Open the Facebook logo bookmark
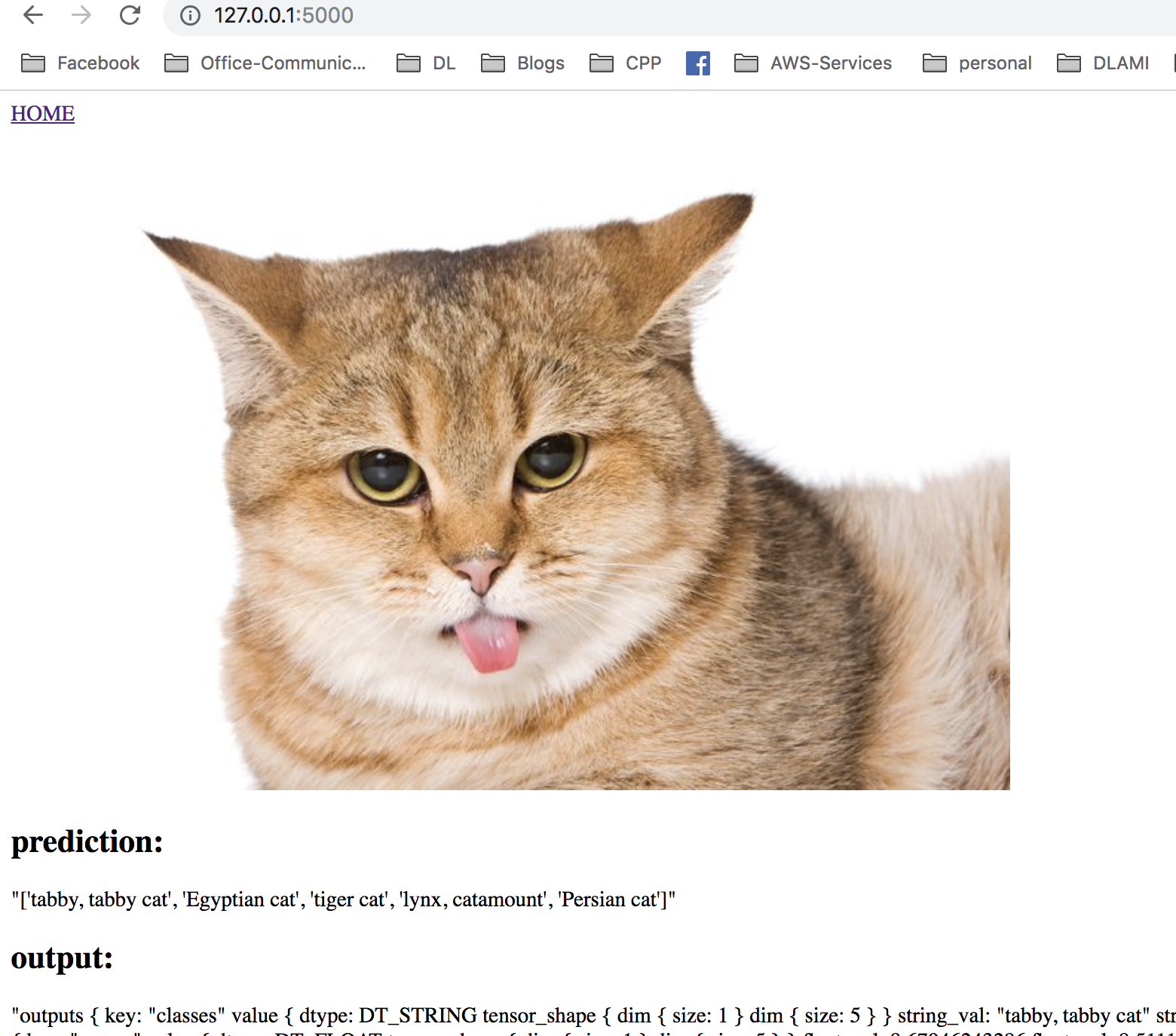Viewport: 1176px width, 1036px height. (x=698, y=63)
